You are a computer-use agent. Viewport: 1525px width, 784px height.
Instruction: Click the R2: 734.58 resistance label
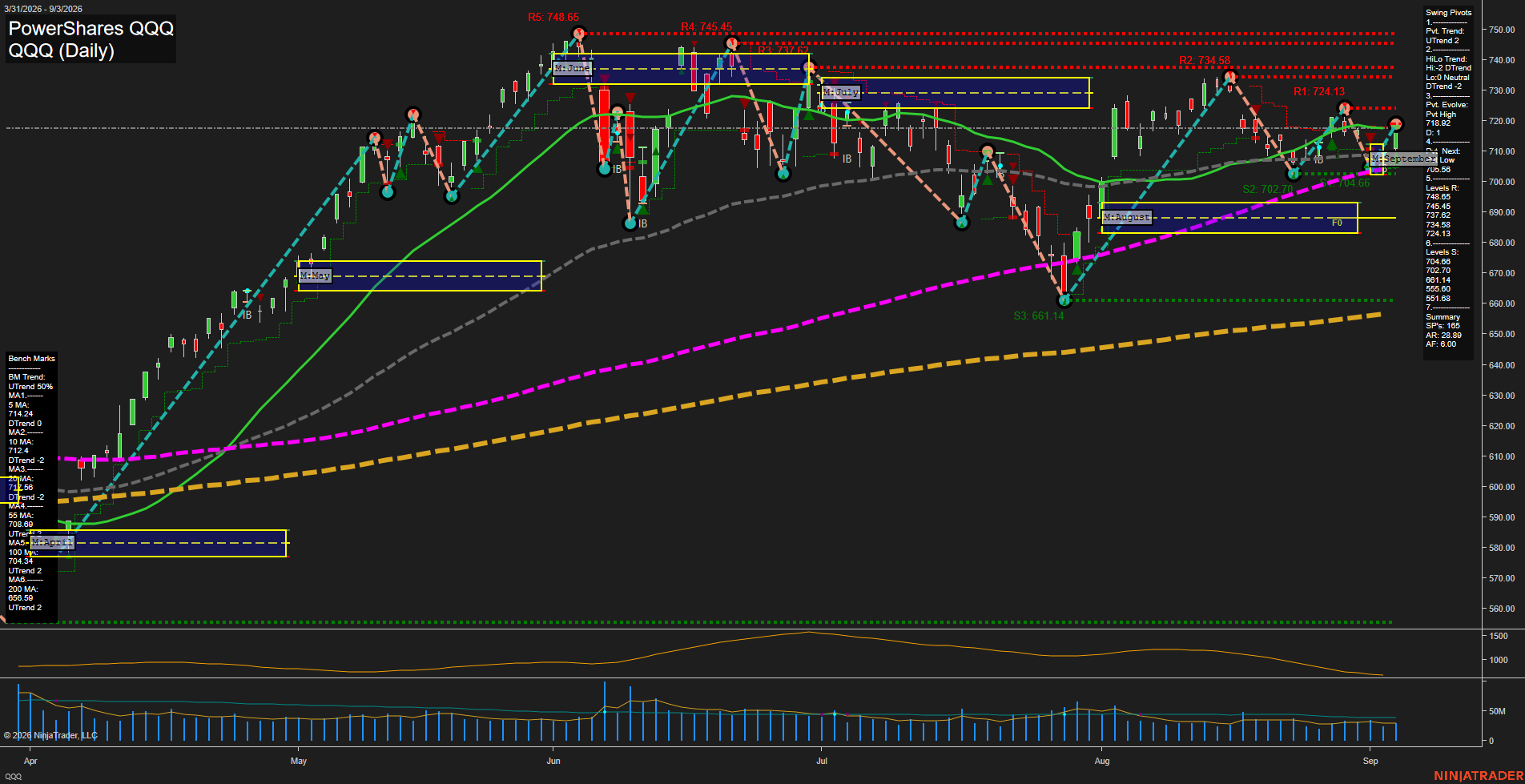tap(1205, 60)
